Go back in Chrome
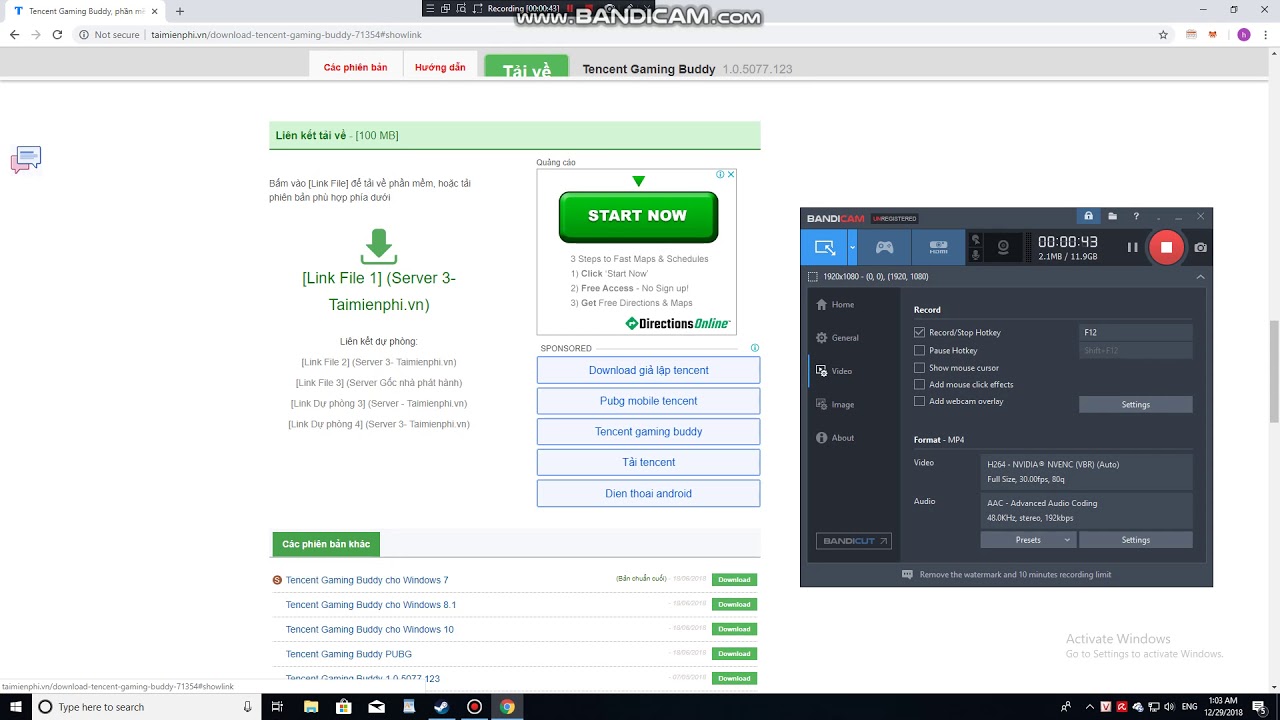 [x=14, y=34]
